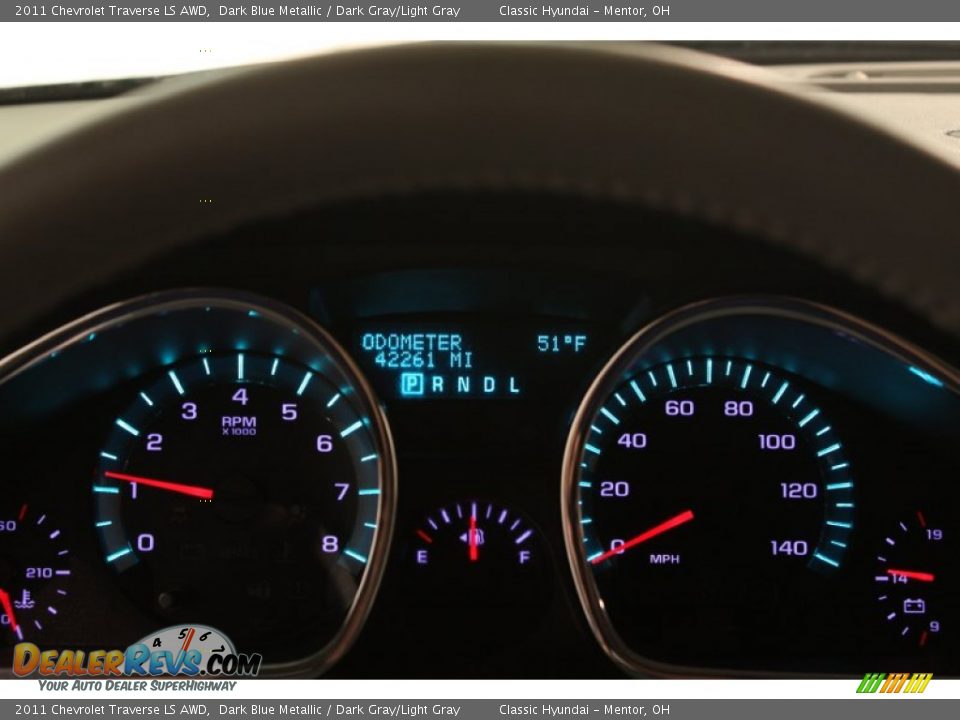The height and width of the screenshot is (720, 960).
Task: Click the 210 mark on temperature gauge
Action: (x=39, y=573)
